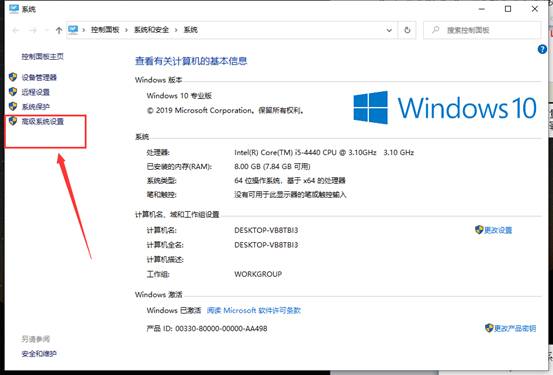The image size is (553, 375).
Task: Click product ID 00330-80000-00000-AA498
Action: coord(221,328)
